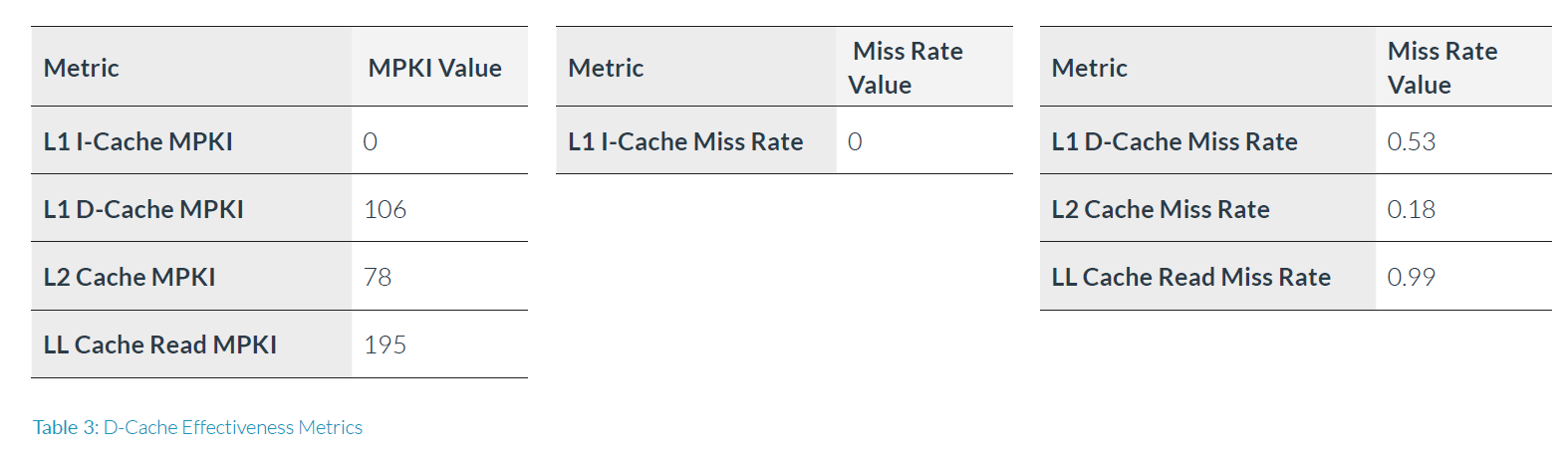Open the Table 3 D-Cache Effectiveness Metrics link
This screenshot has width=1568, height=459.
197,427
